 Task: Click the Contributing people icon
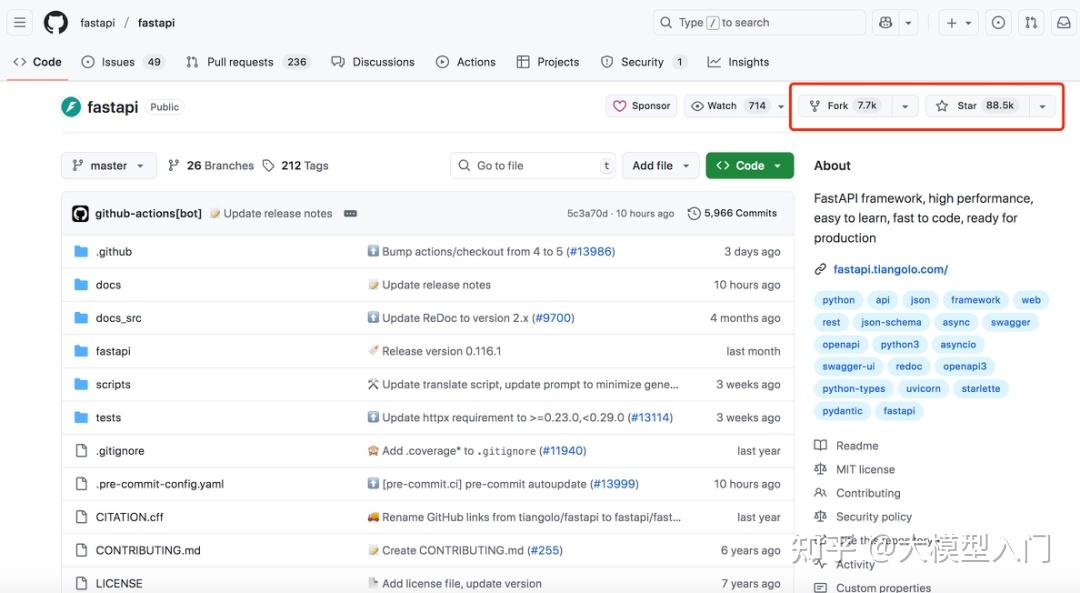point(820,493)
